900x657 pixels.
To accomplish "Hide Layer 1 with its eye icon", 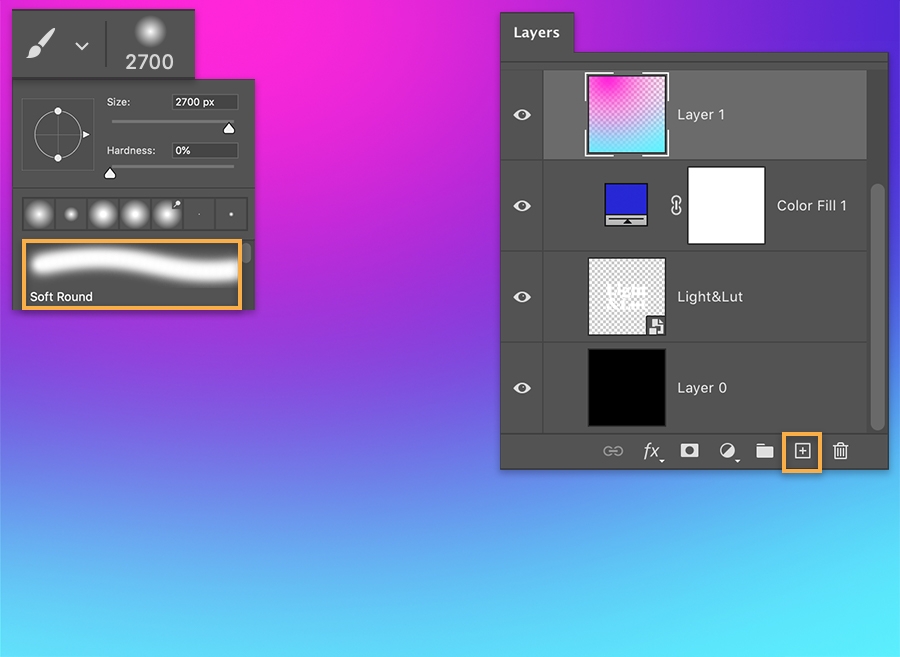I will pos(521,114).
